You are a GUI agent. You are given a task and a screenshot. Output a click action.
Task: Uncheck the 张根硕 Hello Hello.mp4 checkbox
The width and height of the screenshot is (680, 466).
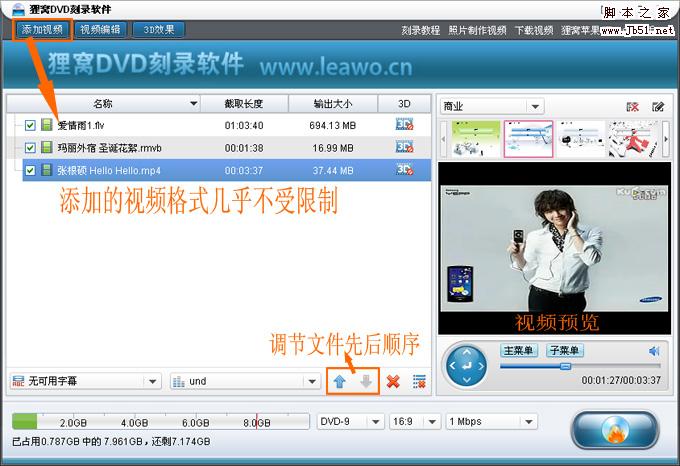[x=30, y=170]
